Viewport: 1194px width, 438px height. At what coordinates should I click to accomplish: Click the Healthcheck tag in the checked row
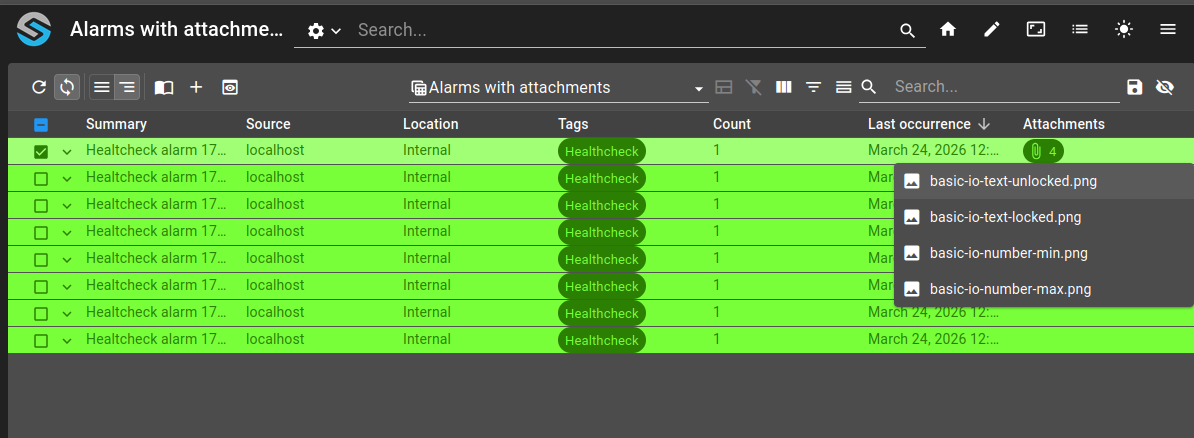point(602,152)
